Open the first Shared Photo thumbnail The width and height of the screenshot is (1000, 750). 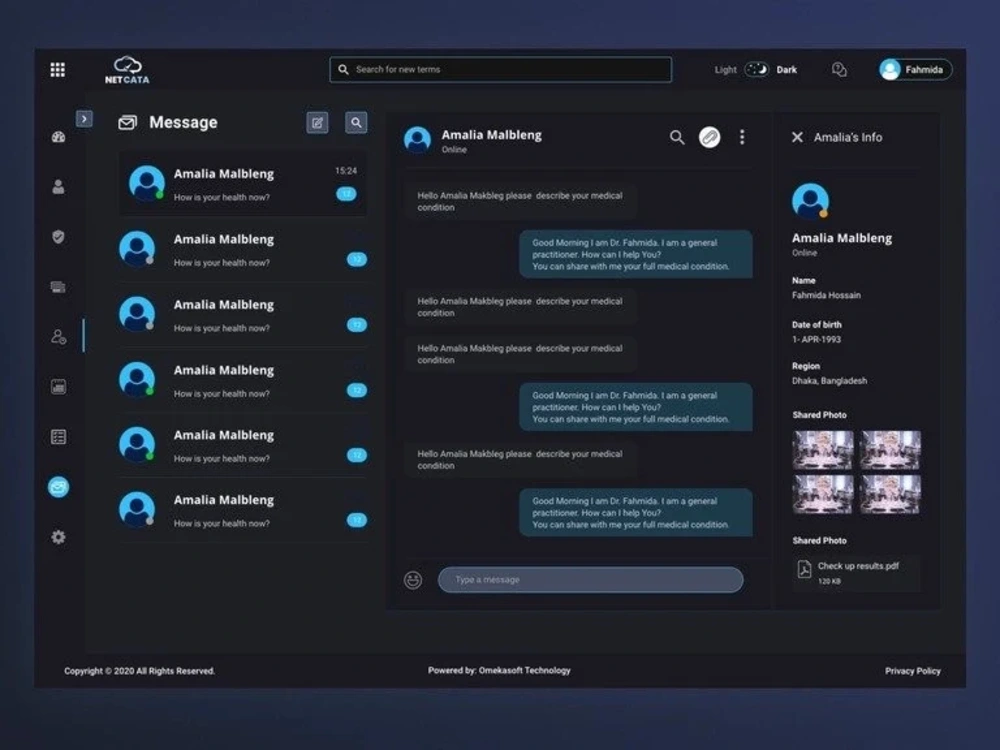[x=823, y=450]
